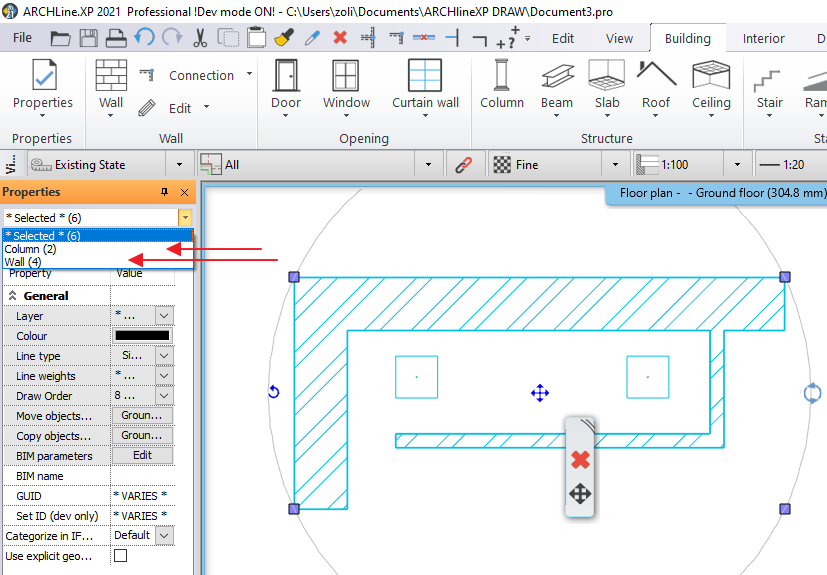827x575 pixels.
Task: Paste with the clipboard icon
Action: point(256,37)
